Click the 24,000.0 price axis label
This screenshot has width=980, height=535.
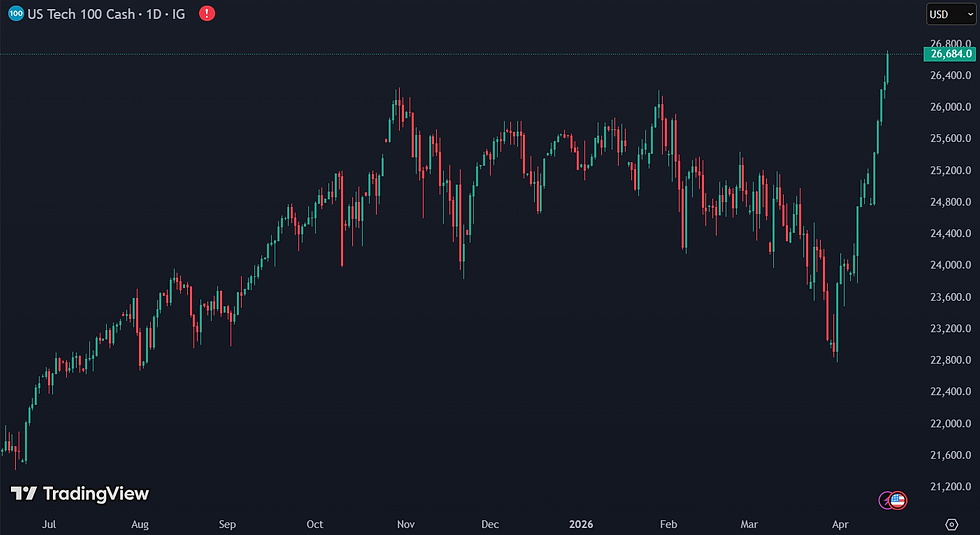[951, 265]
